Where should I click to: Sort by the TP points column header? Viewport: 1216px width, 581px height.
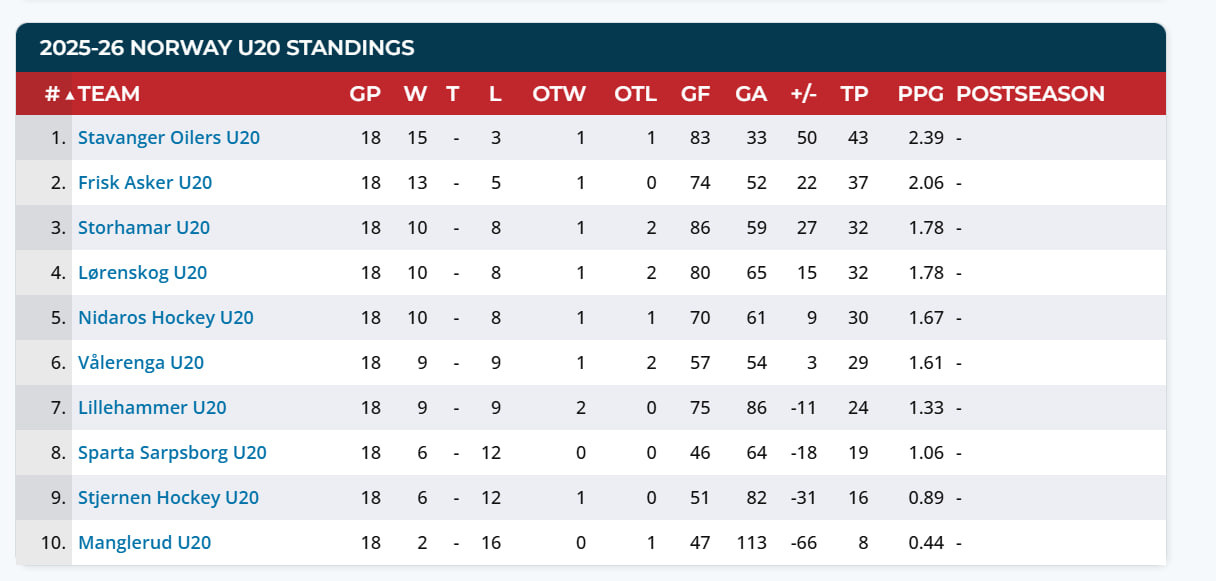coord(854,94)
